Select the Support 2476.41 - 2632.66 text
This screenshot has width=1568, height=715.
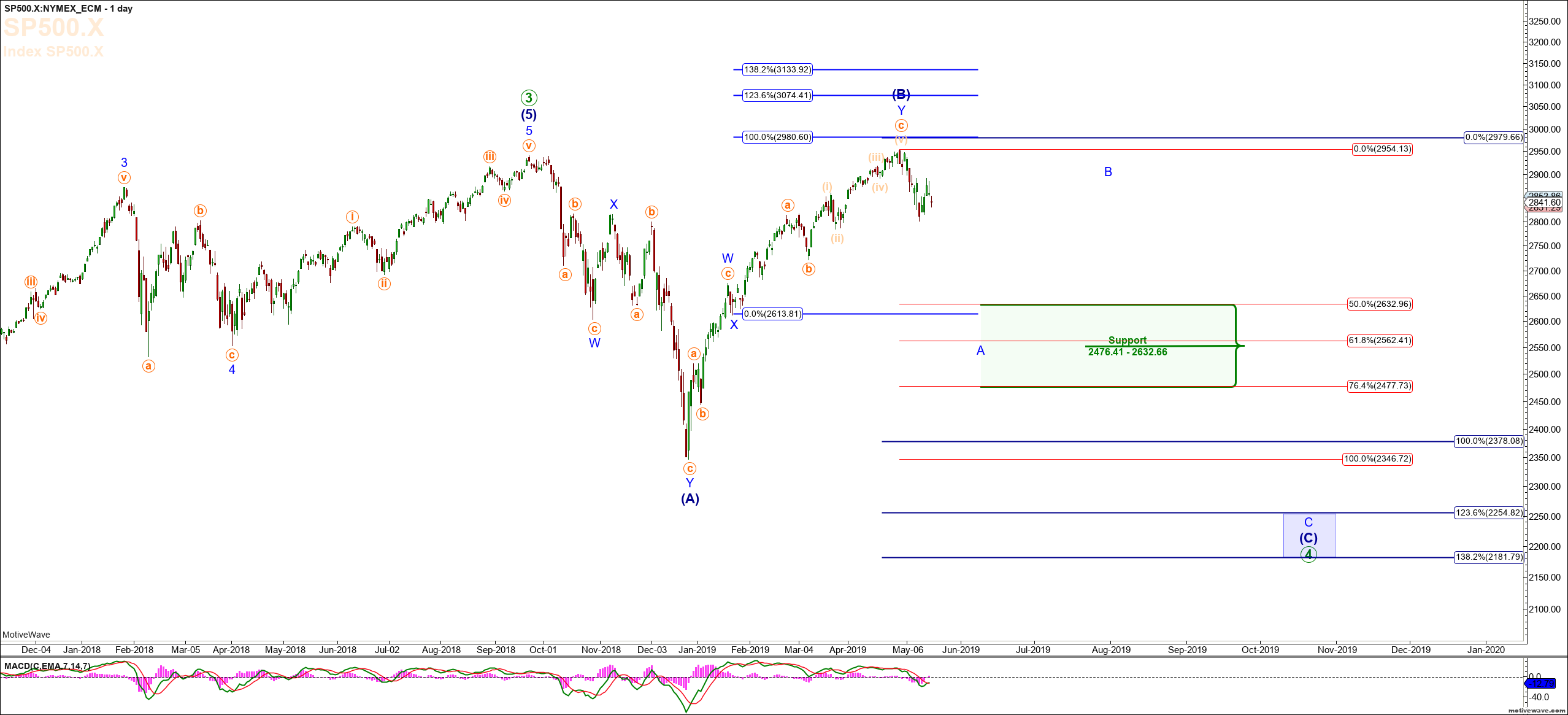coord(1128,346)
